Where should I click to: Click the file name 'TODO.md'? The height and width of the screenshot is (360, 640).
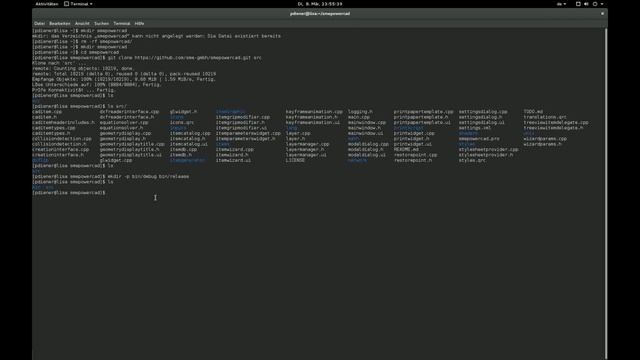pos(533,111)
